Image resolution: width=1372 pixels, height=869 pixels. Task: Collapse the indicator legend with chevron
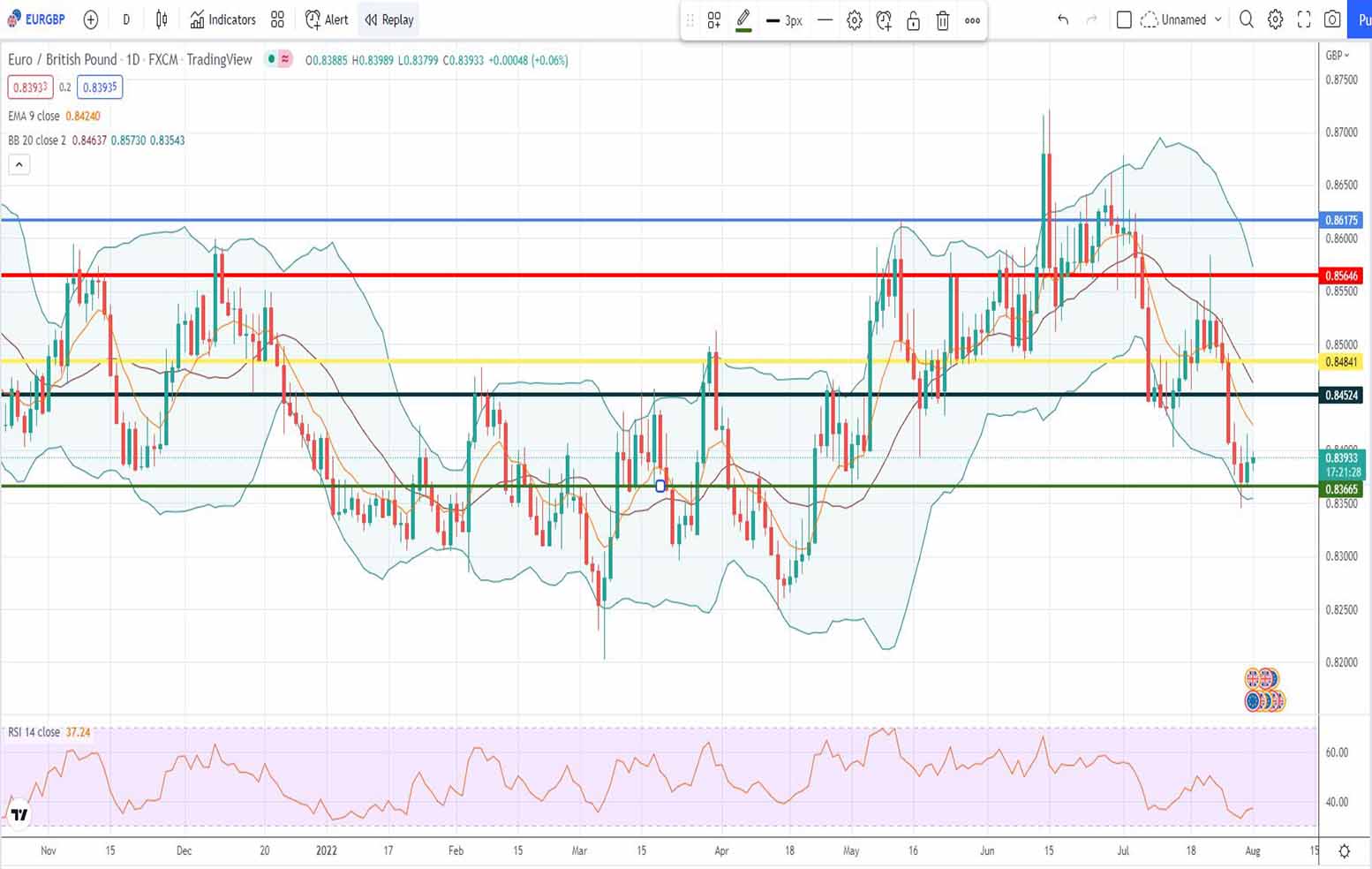coord(19,164)
